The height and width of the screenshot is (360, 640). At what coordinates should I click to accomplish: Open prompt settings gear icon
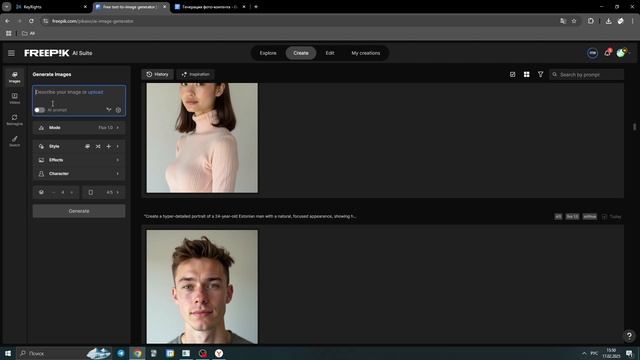(118, 110)
